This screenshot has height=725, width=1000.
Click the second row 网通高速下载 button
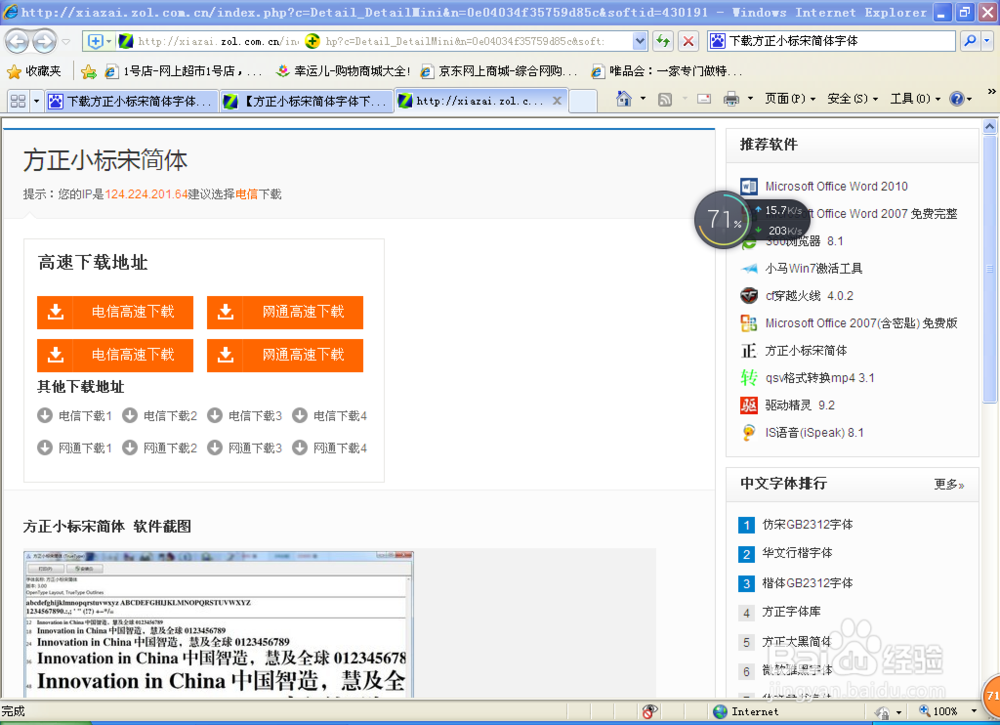285,355
